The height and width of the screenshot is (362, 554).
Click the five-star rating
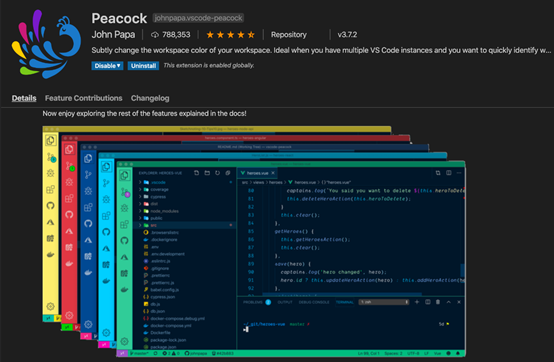click(230, 35)
